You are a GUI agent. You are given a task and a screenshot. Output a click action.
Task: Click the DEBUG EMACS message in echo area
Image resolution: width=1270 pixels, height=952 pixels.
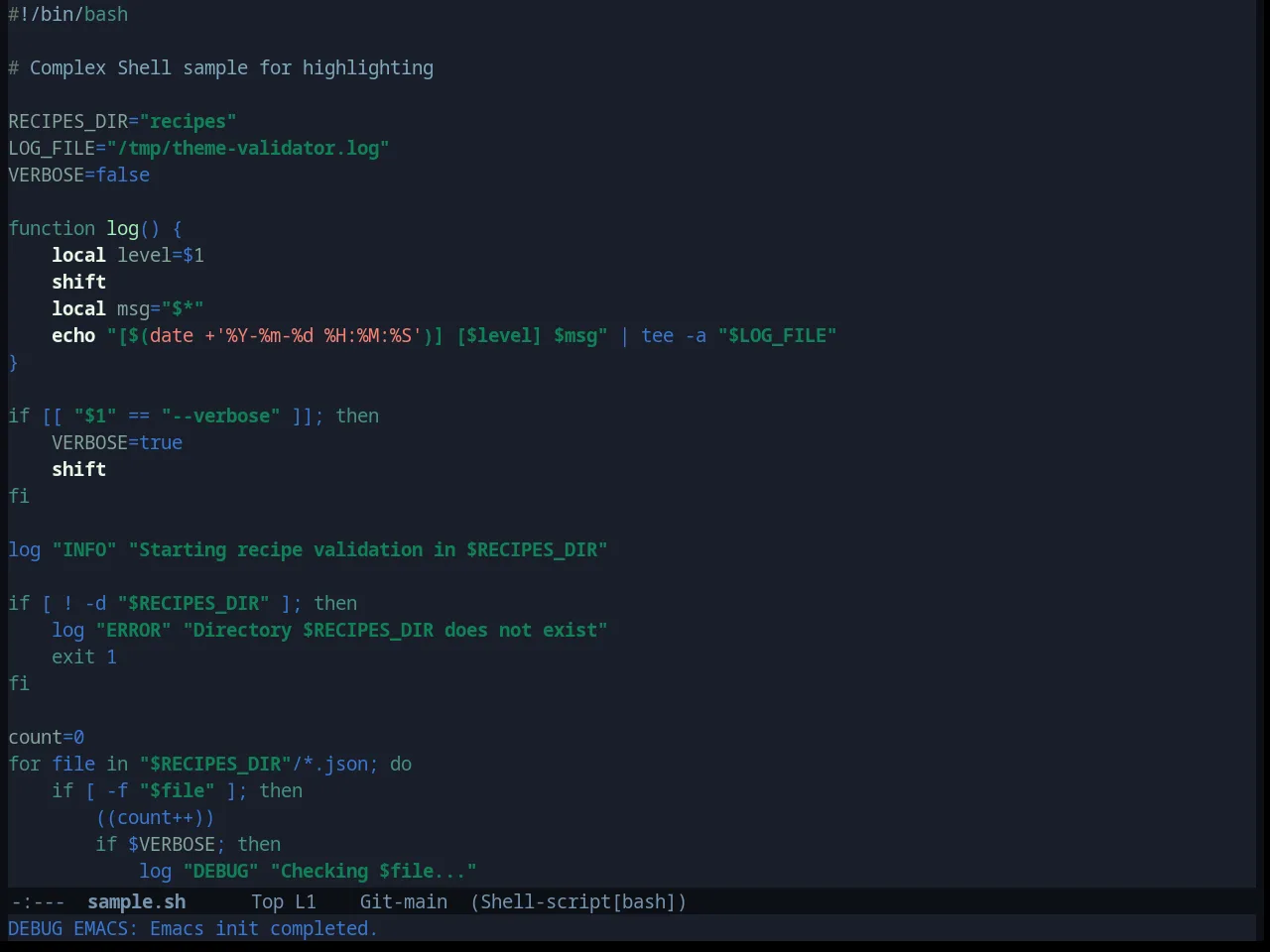point(192,928)
